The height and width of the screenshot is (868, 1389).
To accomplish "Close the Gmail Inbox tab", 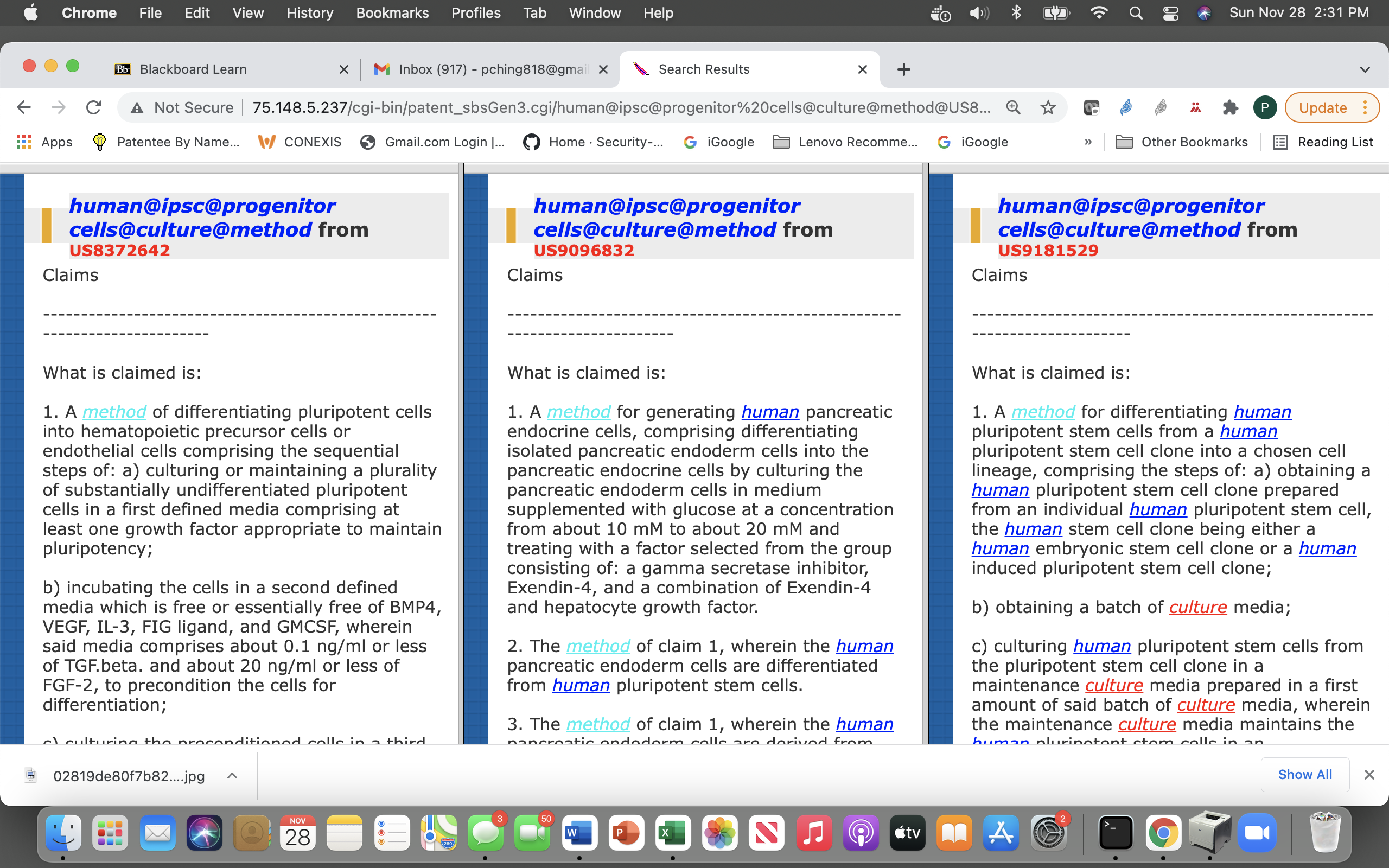I will [x=603, y=69].
